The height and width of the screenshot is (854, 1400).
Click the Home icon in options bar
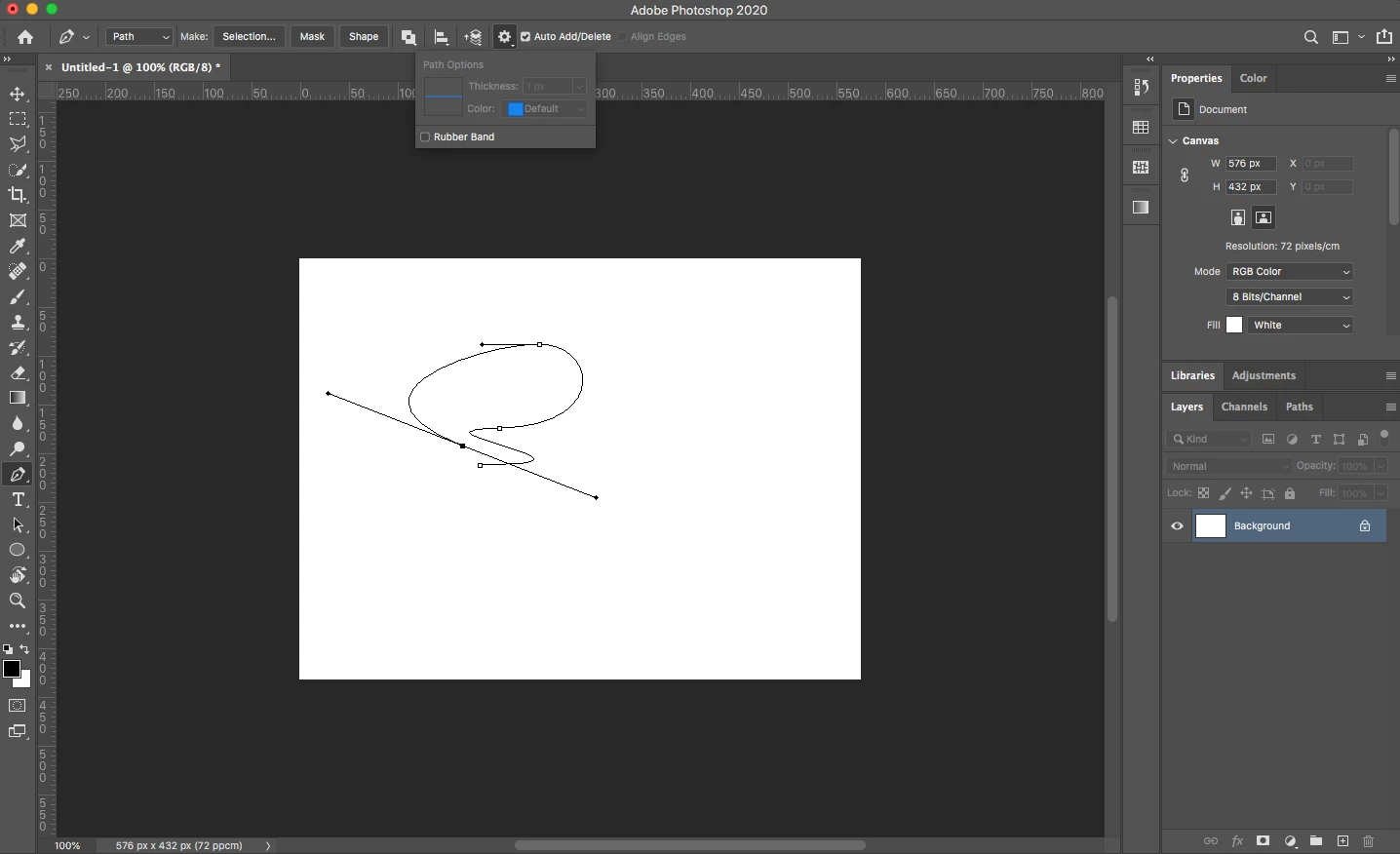coord(25,37)
